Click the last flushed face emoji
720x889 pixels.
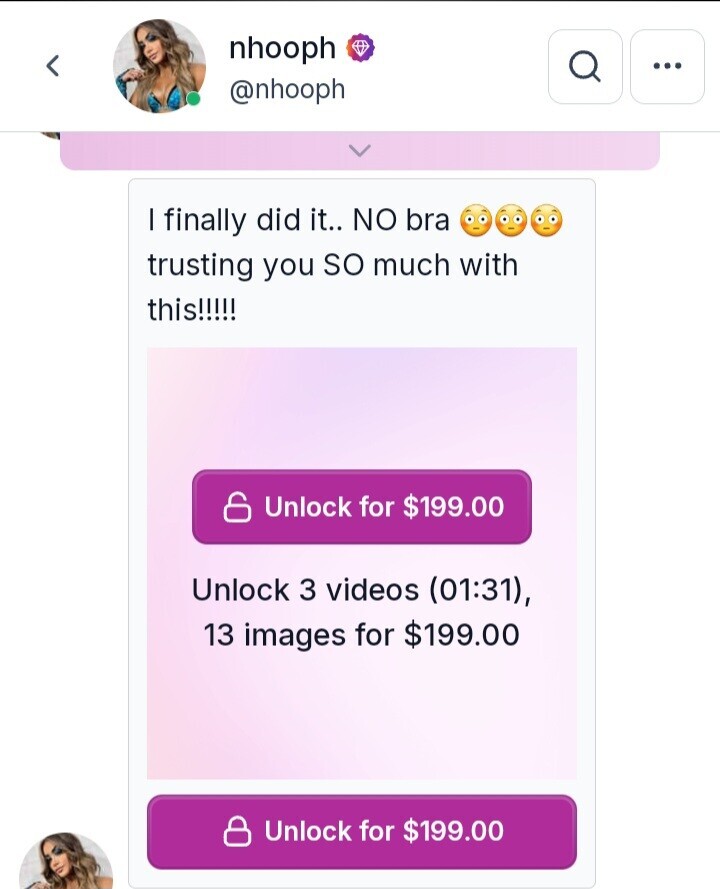tap(547, 221)
